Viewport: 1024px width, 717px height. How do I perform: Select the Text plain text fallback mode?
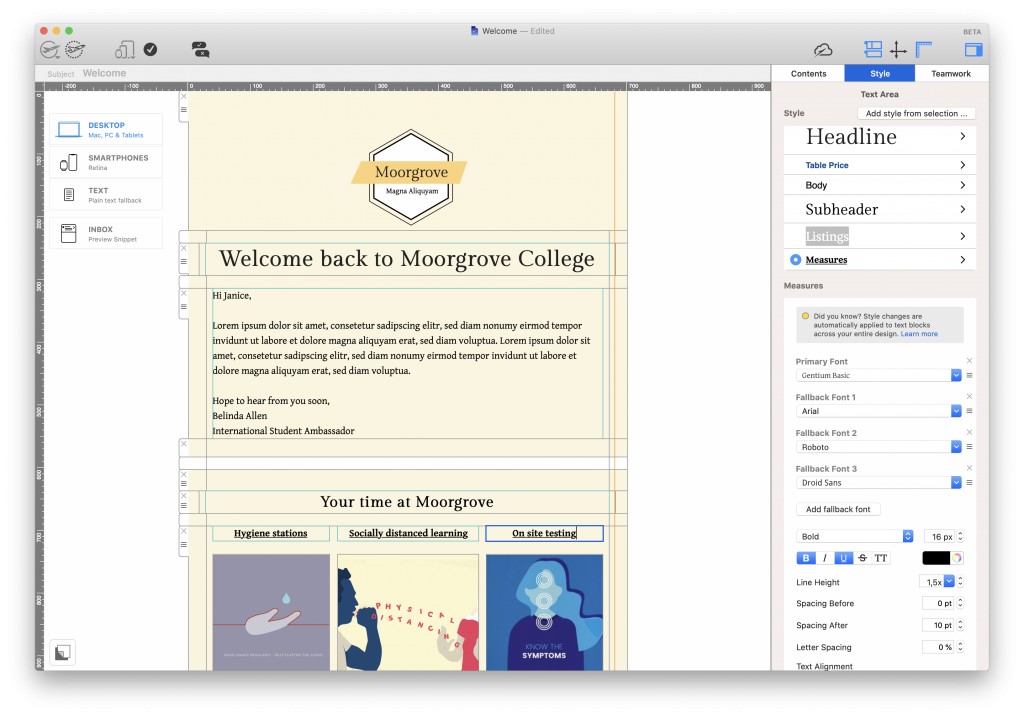(106, 195)
